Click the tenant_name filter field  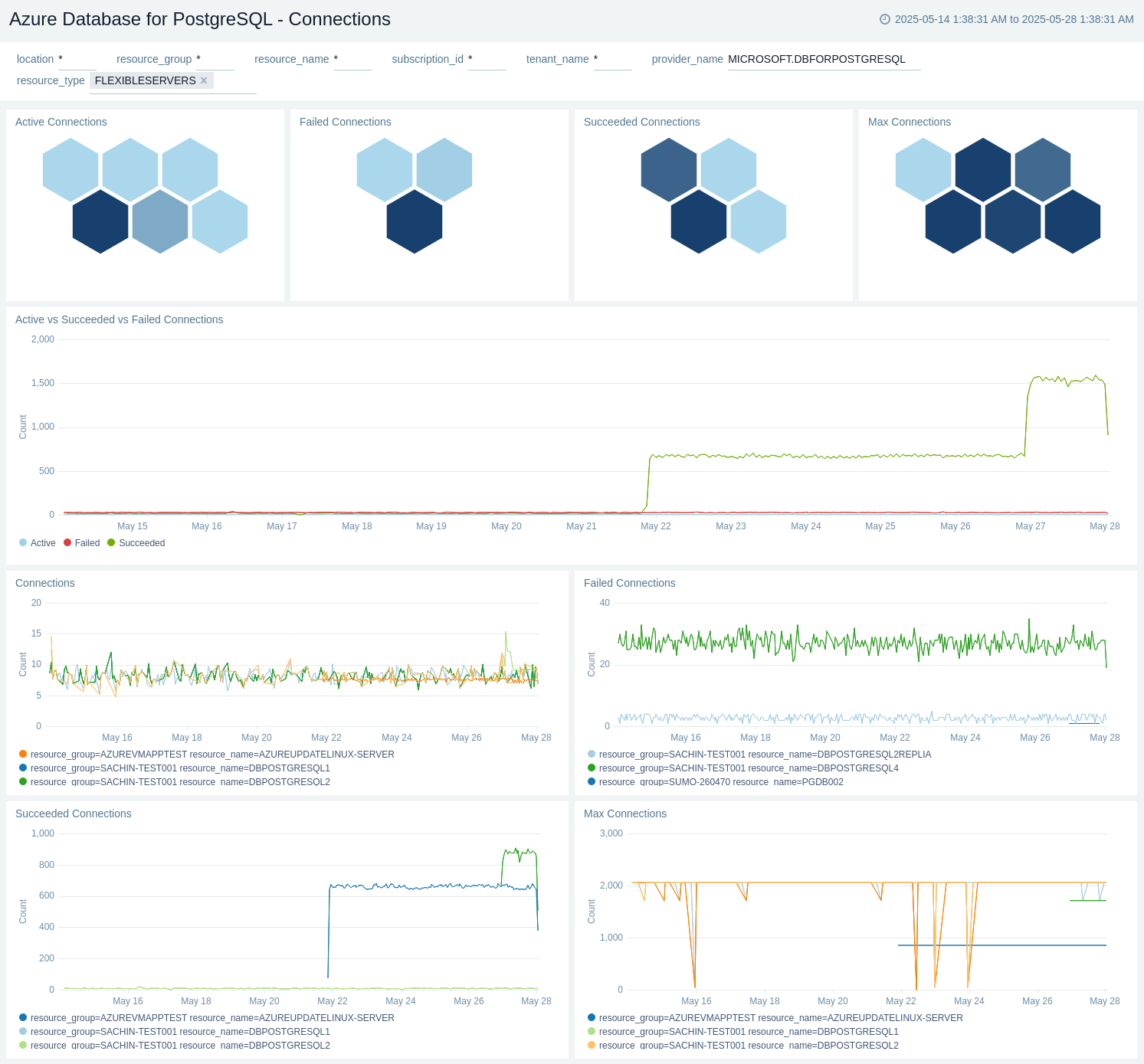[613, 59]
